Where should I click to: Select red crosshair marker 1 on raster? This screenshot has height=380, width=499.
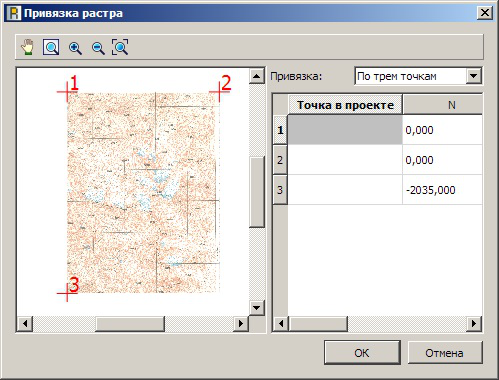(x=67, y=92)
